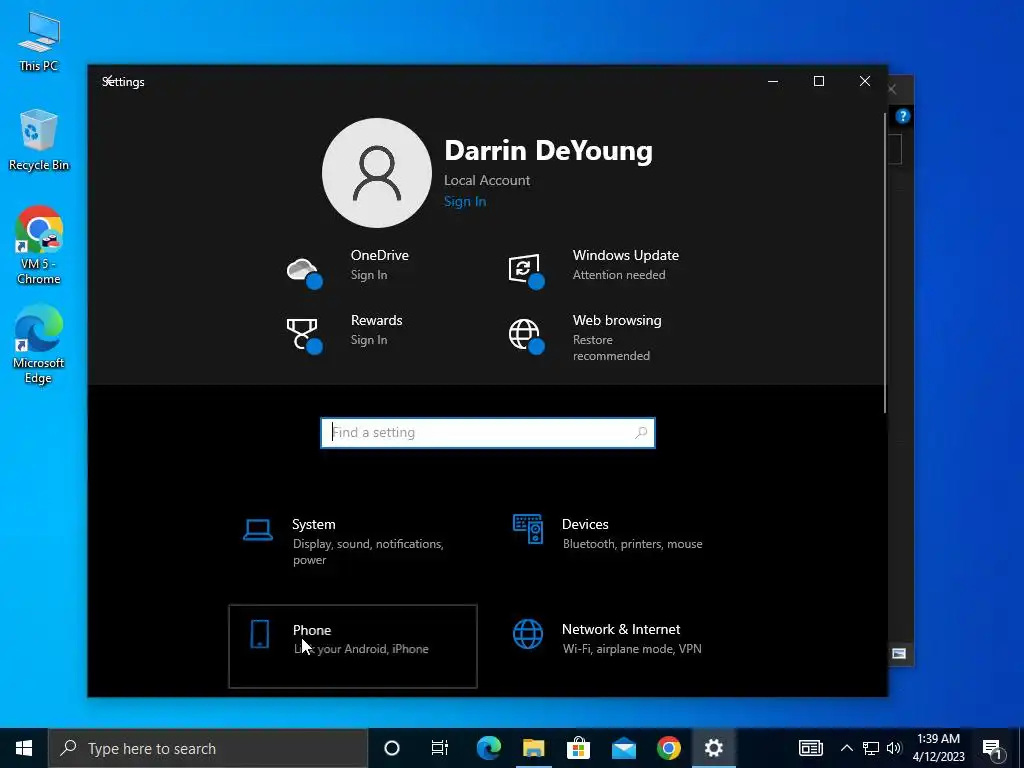Open the Windows Update status icon
This screenshot has height=768, width=1024.
526,271
